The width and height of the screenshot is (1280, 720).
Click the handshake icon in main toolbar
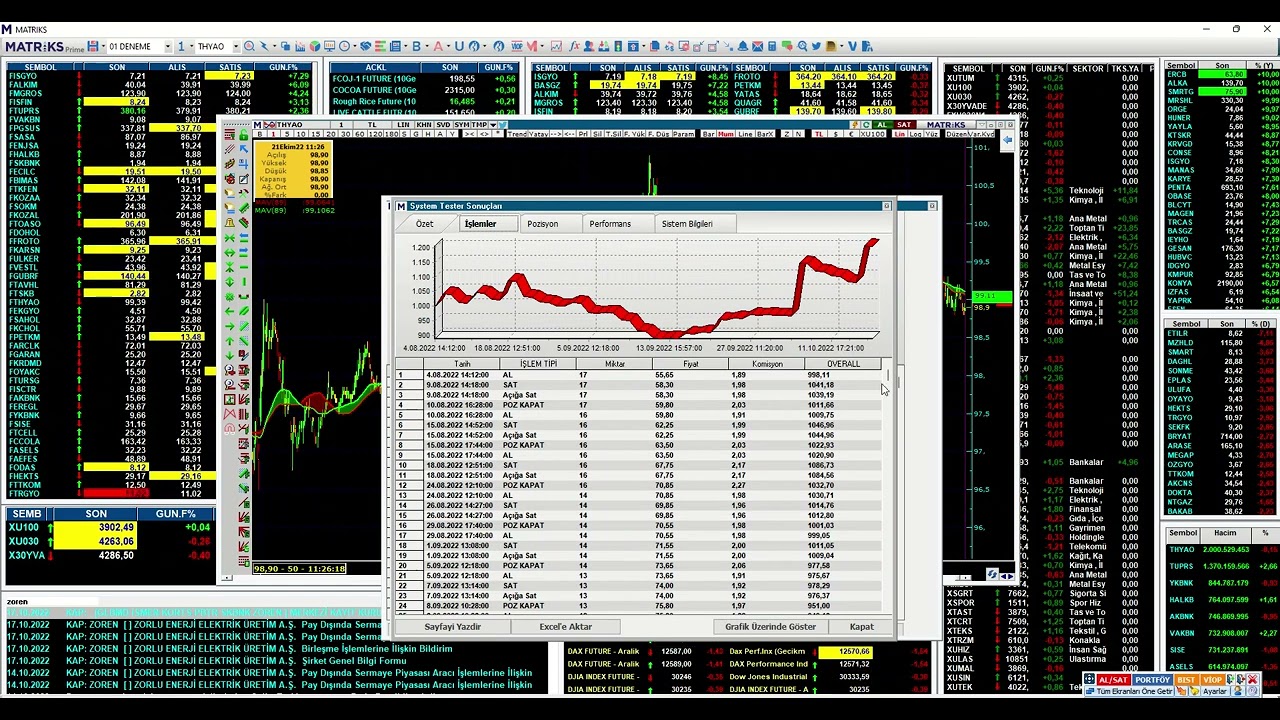click(365, 46)
